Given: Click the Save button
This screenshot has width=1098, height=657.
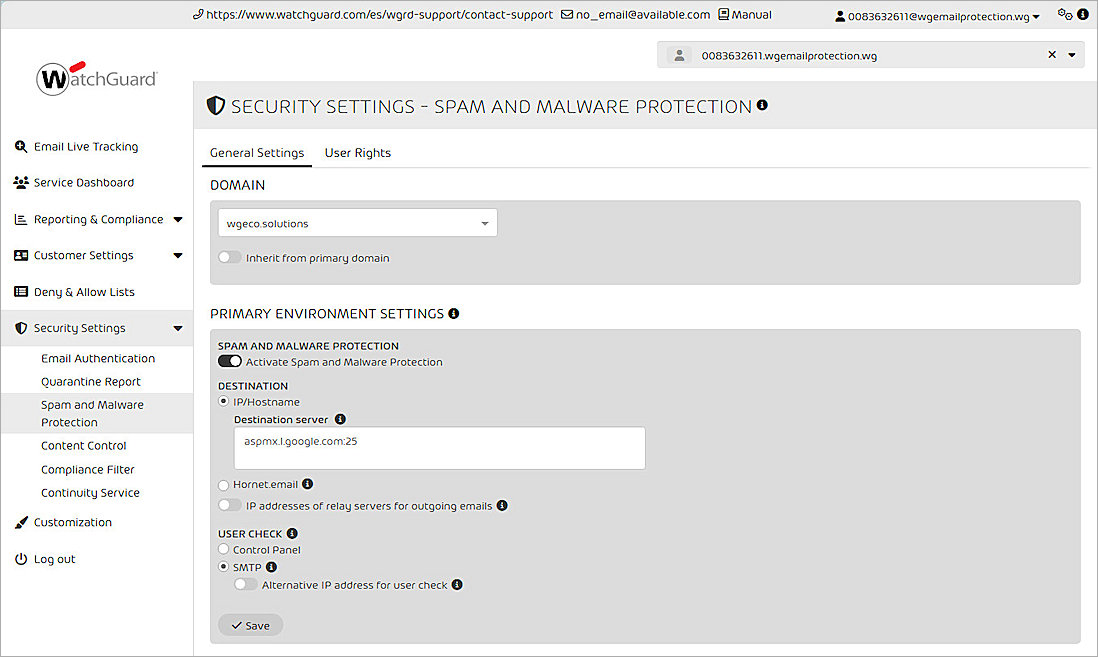Looking at the screenshot, I should click(249, 624).
